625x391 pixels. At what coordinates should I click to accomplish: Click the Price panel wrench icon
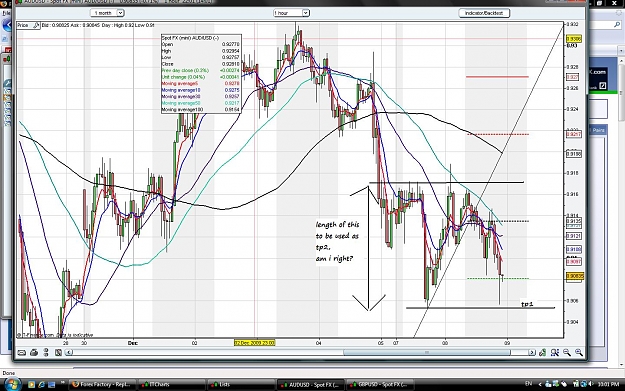pyautogui.click(x=36, y=25)
